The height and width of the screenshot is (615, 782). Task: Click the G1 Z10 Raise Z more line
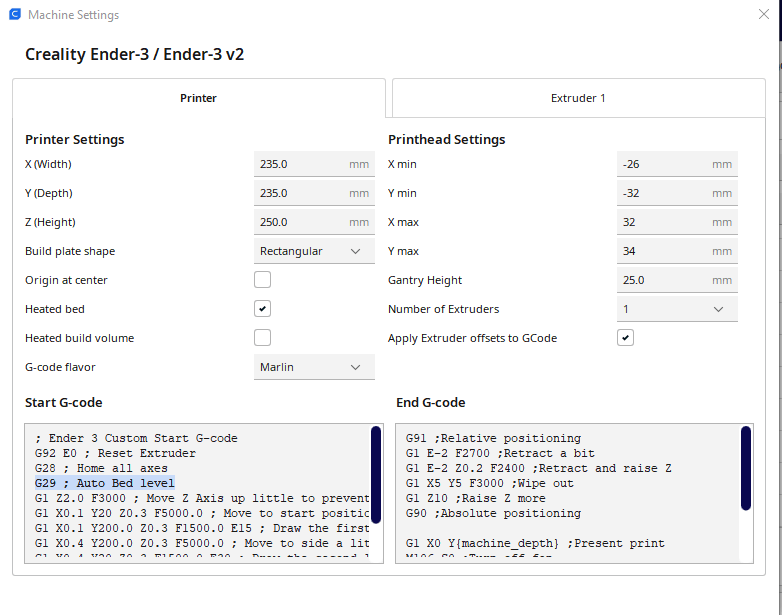pyautogui.click(x=476, y=498)
